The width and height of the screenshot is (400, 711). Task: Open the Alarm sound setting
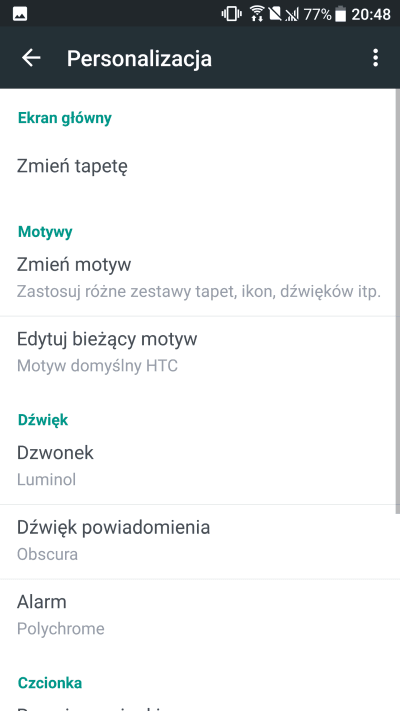point(198,615)
